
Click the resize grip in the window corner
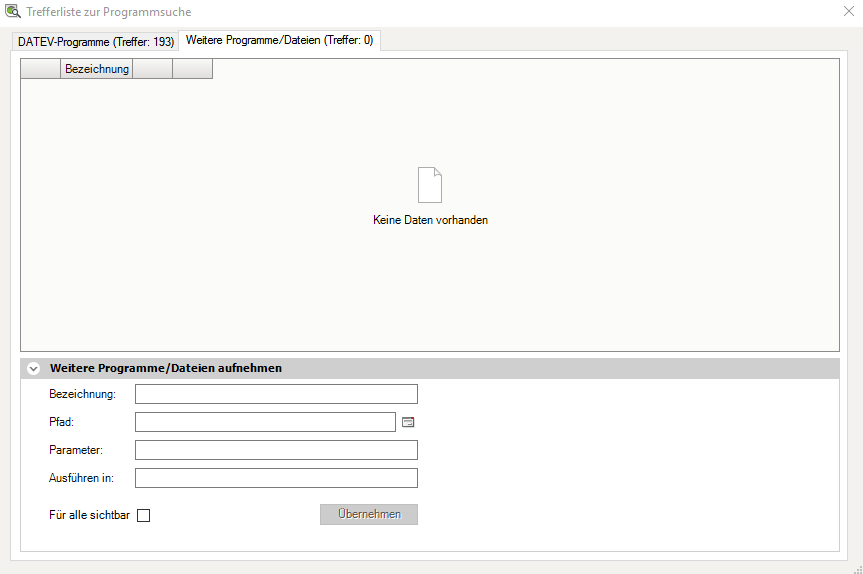point(856,568)
